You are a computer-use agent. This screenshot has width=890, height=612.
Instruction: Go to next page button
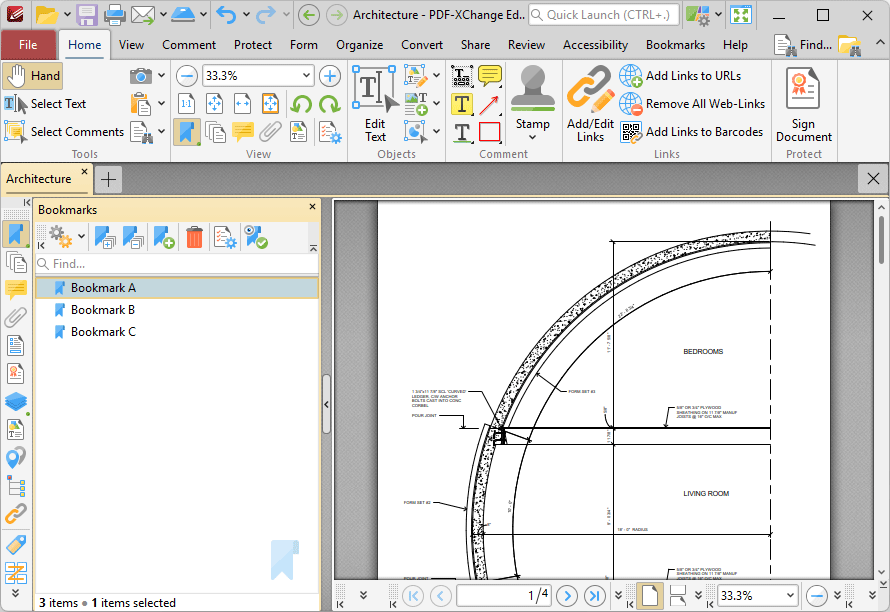(566, 595)
